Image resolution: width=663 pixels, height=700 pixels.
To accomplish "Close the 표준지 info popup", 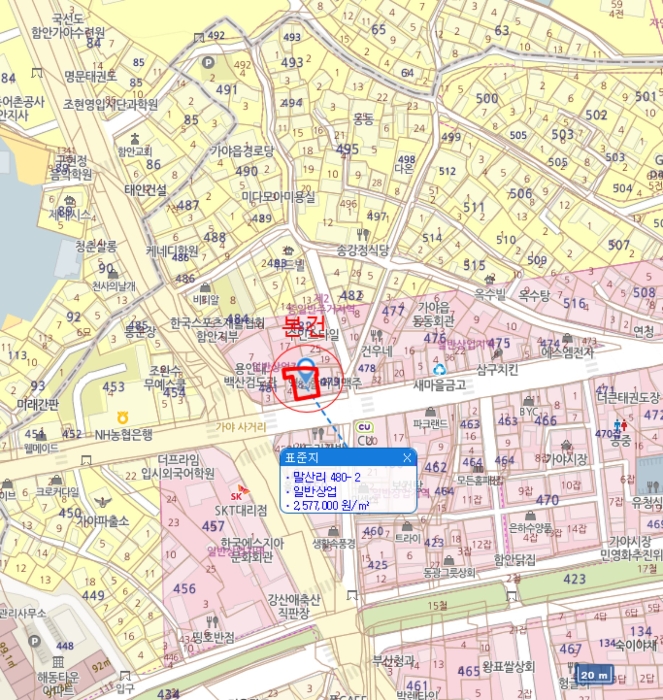I will tap(406, 457).
